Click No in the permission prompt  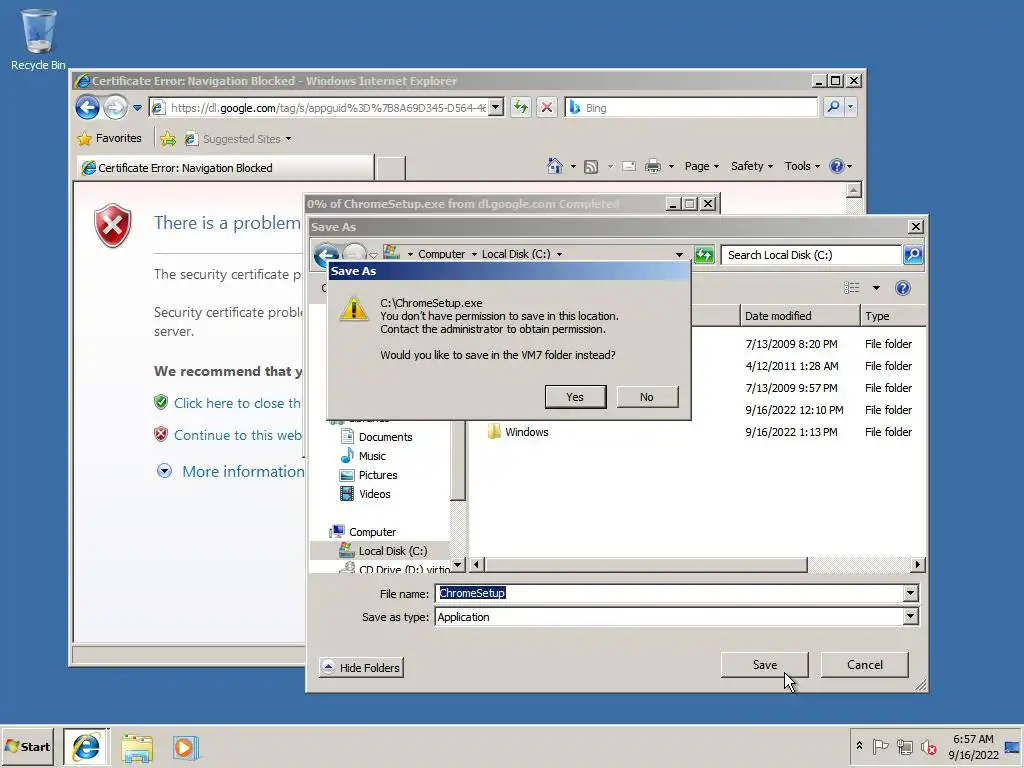click(x=647, y=396)
